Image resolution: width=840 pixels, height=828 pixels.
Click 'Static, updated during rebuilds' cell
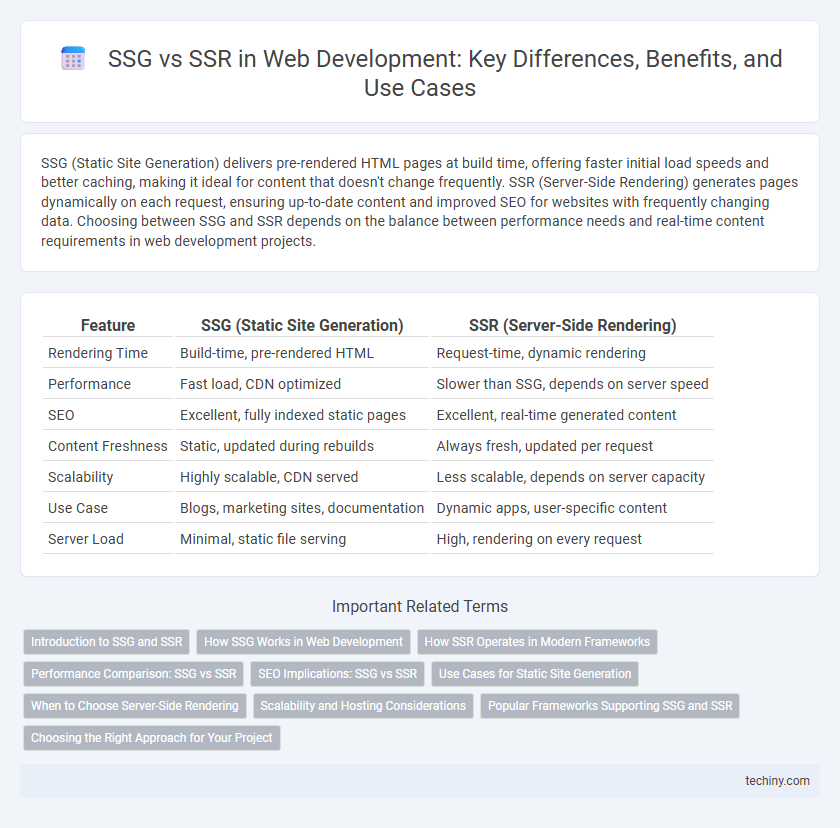point(276,446)
